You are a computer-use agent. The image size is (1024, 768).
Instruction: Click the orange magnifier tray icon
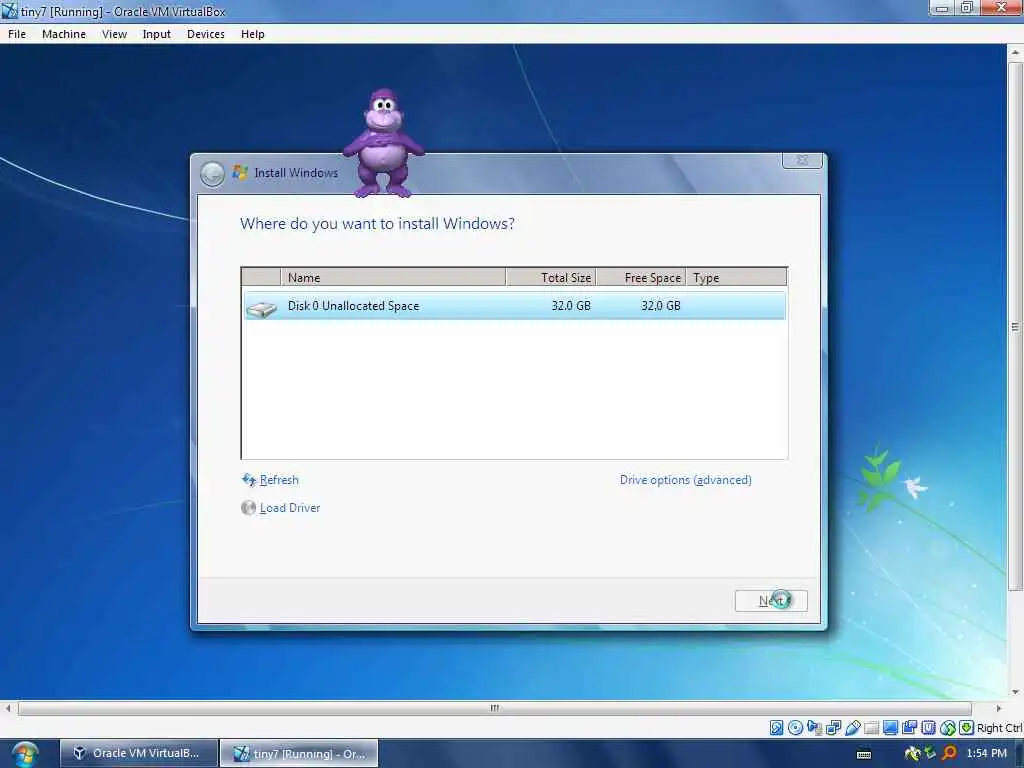click(949, 753)
